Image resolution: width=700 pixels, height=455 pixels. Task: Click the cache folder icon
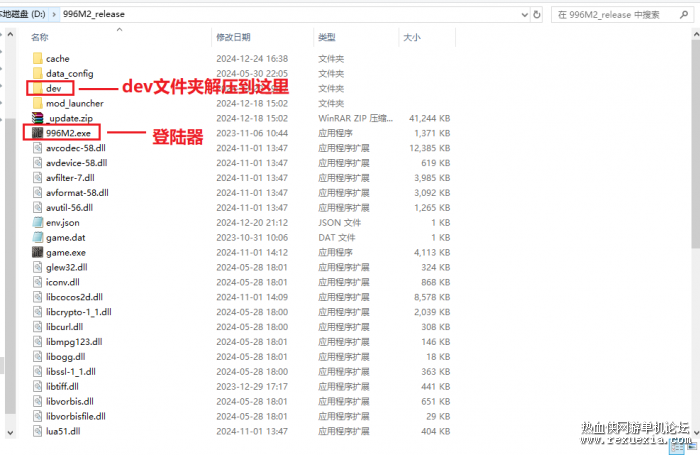(38, 58)
